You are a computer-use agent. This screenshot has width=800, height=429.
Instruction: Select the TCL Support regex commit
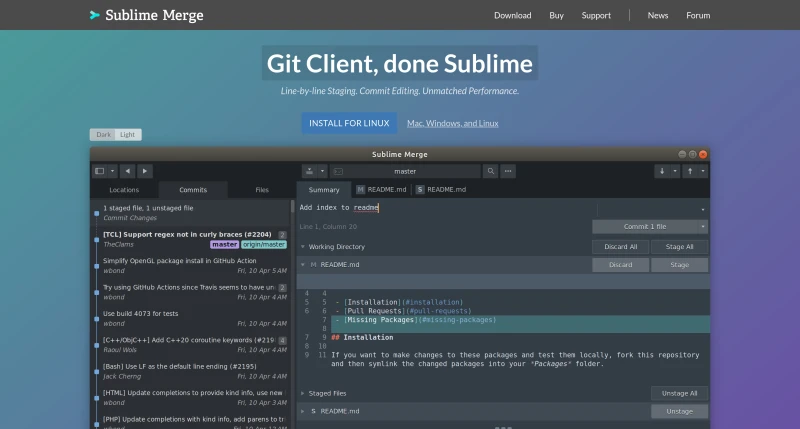click(191, 239)
